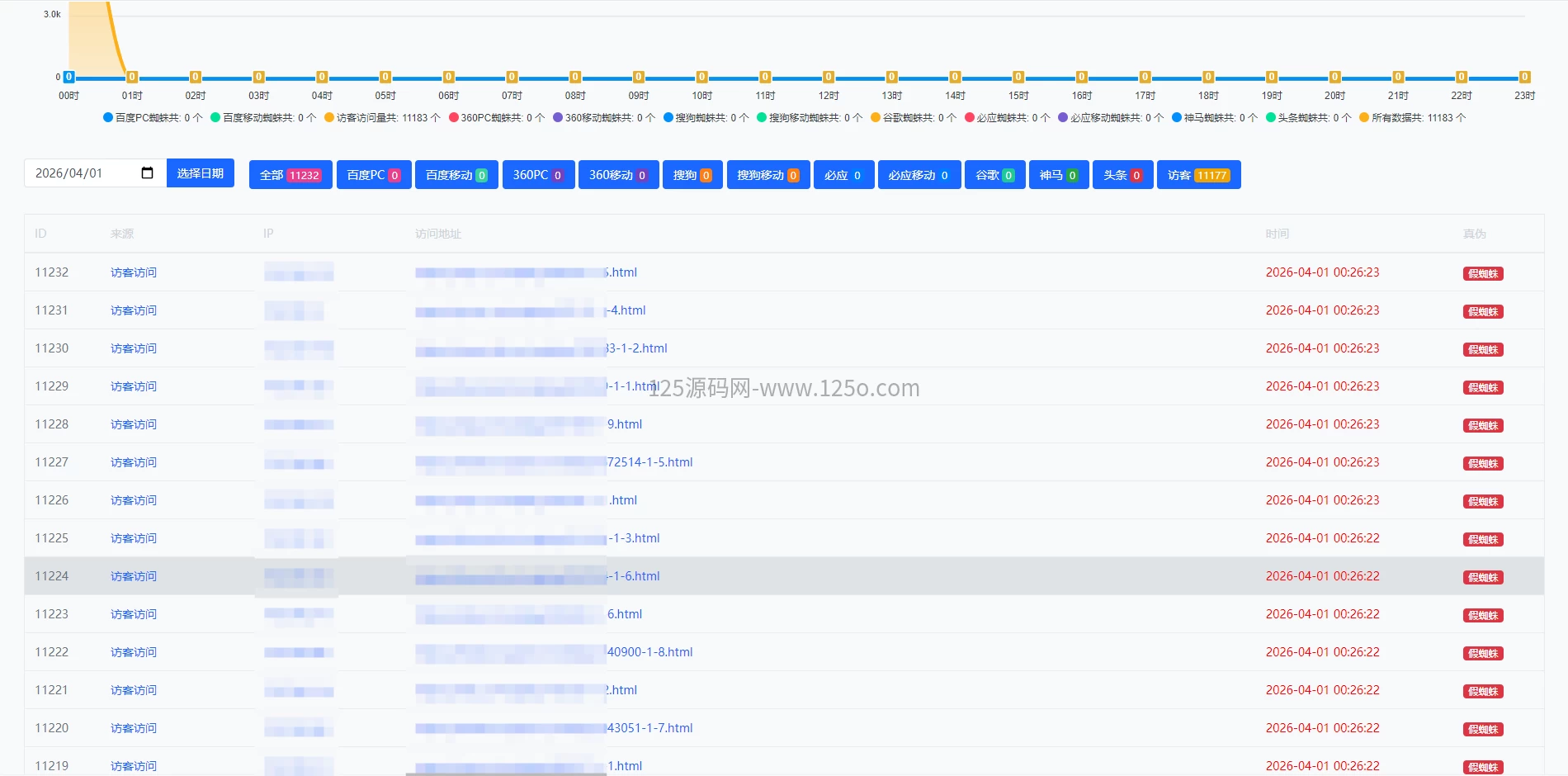The height and width of the screenshot is (776, 1568).
Task: Open the calendar picker icon in date field
Action: coord(147,173)
